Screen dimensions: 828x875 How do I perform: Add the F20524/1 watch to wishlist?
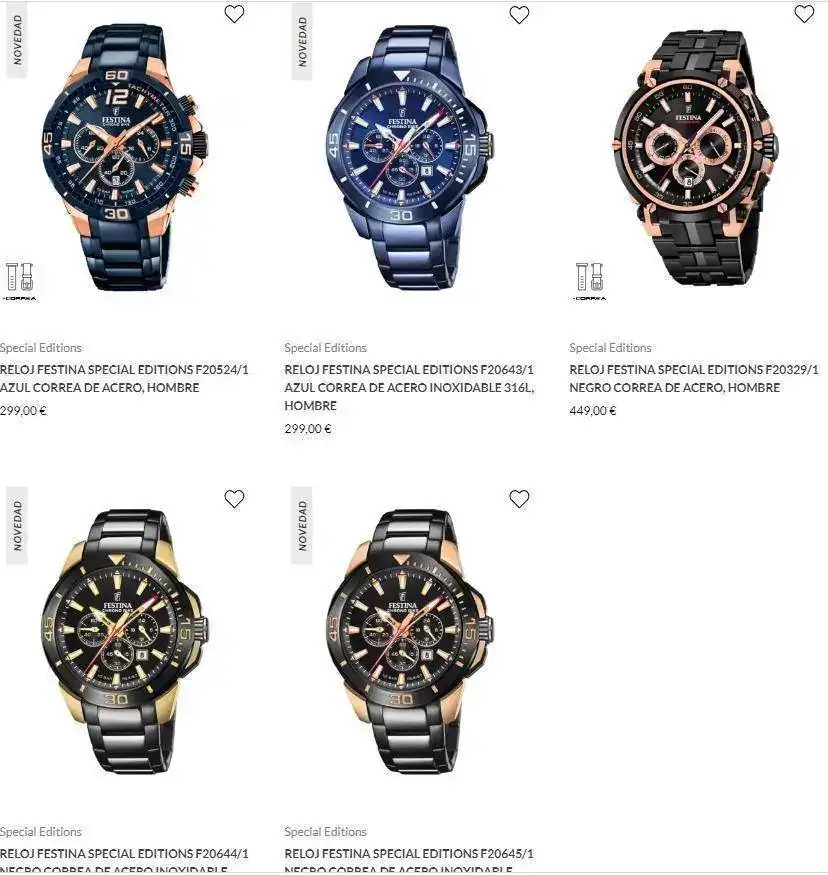pyautogui.click(x=234, y=14)
